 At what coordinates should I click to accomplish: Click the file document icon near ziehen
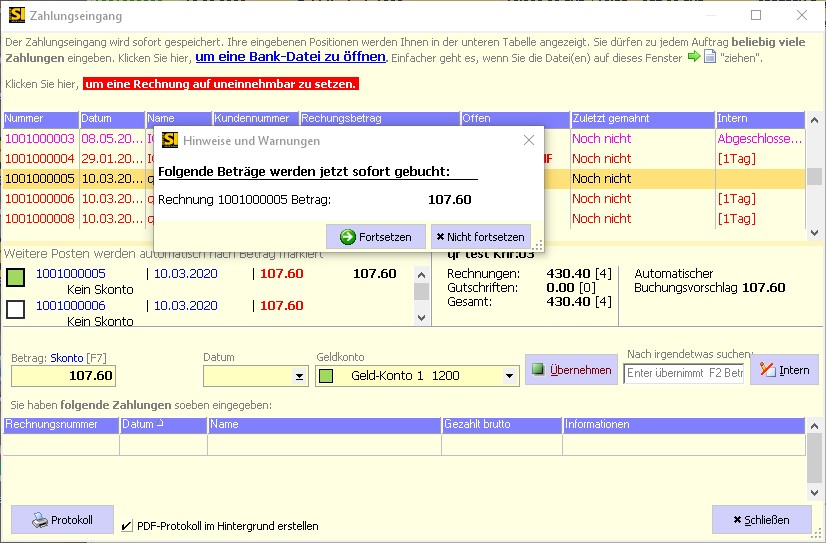point(710,57)
